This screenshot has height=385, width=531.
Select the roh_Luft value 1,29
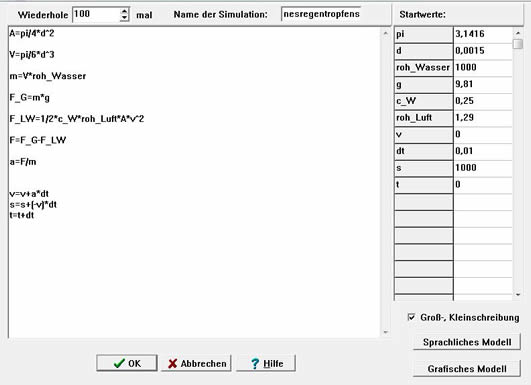(483, 117)
